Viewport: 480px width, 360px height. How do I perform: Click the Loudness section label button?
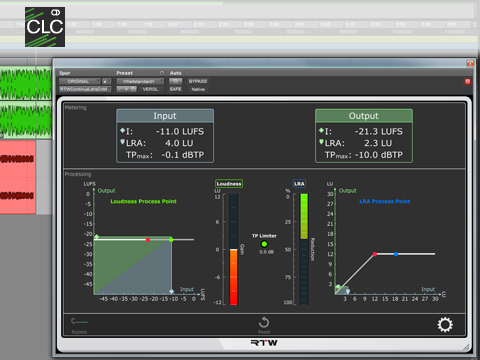(x=229, y=184)
